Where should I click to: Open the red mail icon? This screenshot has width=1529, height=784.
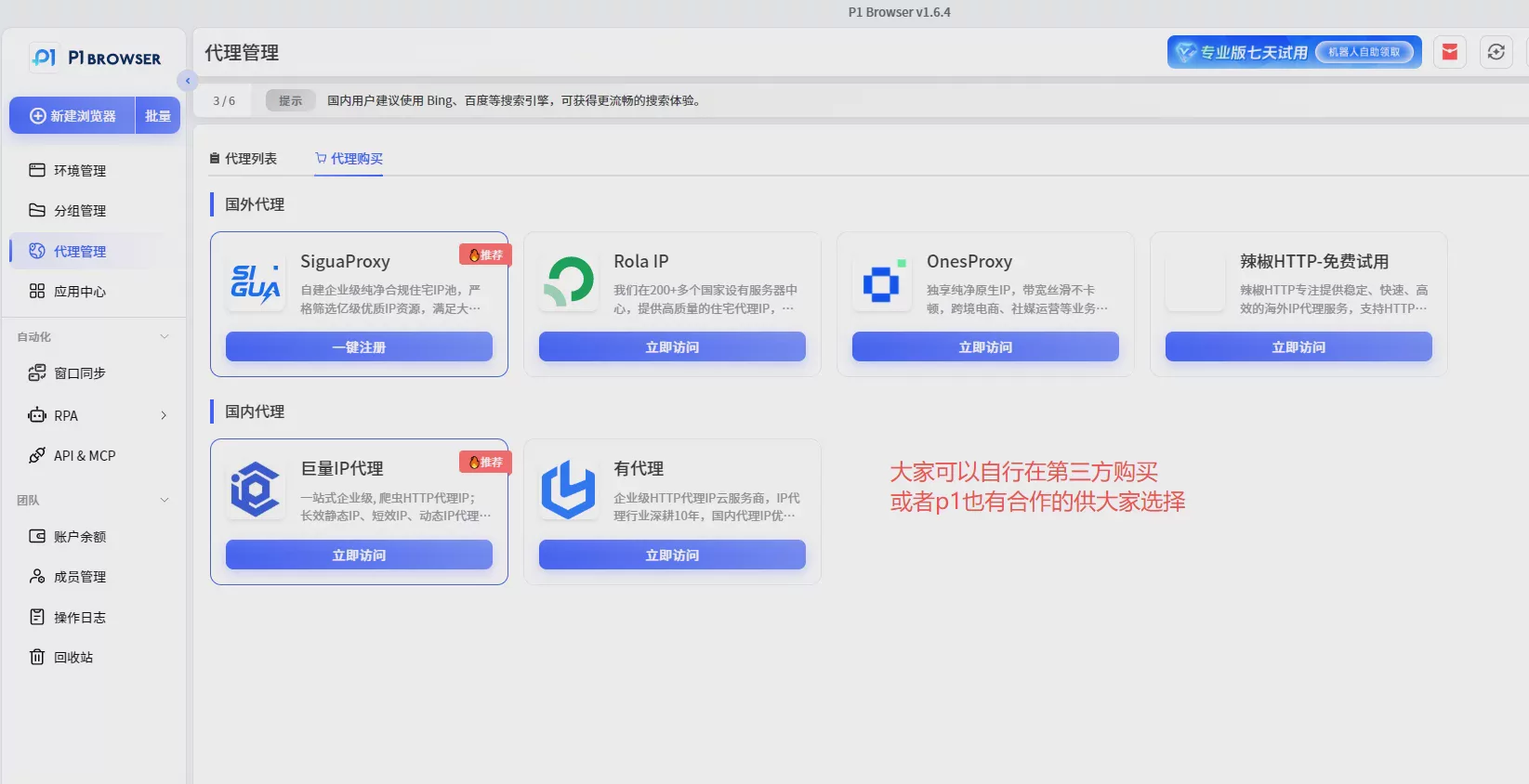1449,52
